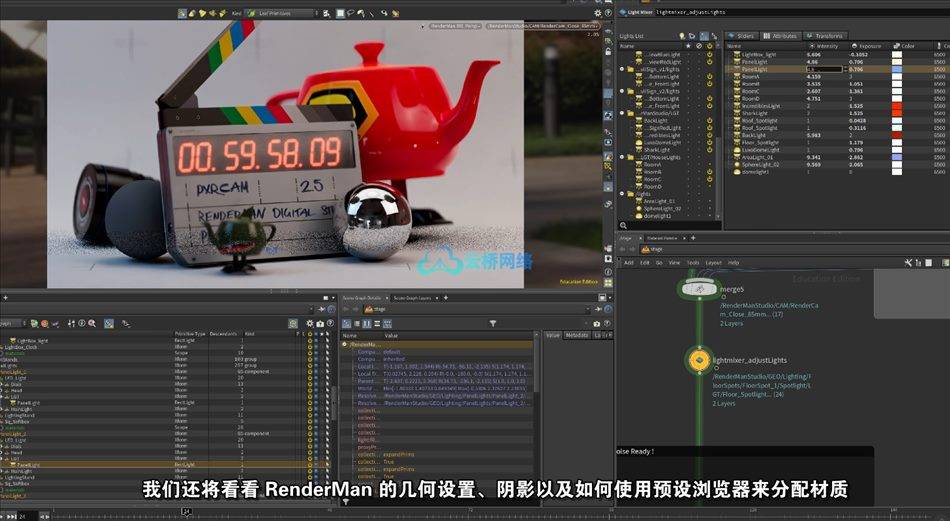Image resolution: width=950 pixels, height=521 pixels.
Task: Open the Metadata tab in Scene Graph Details
Action: point(577,335)
